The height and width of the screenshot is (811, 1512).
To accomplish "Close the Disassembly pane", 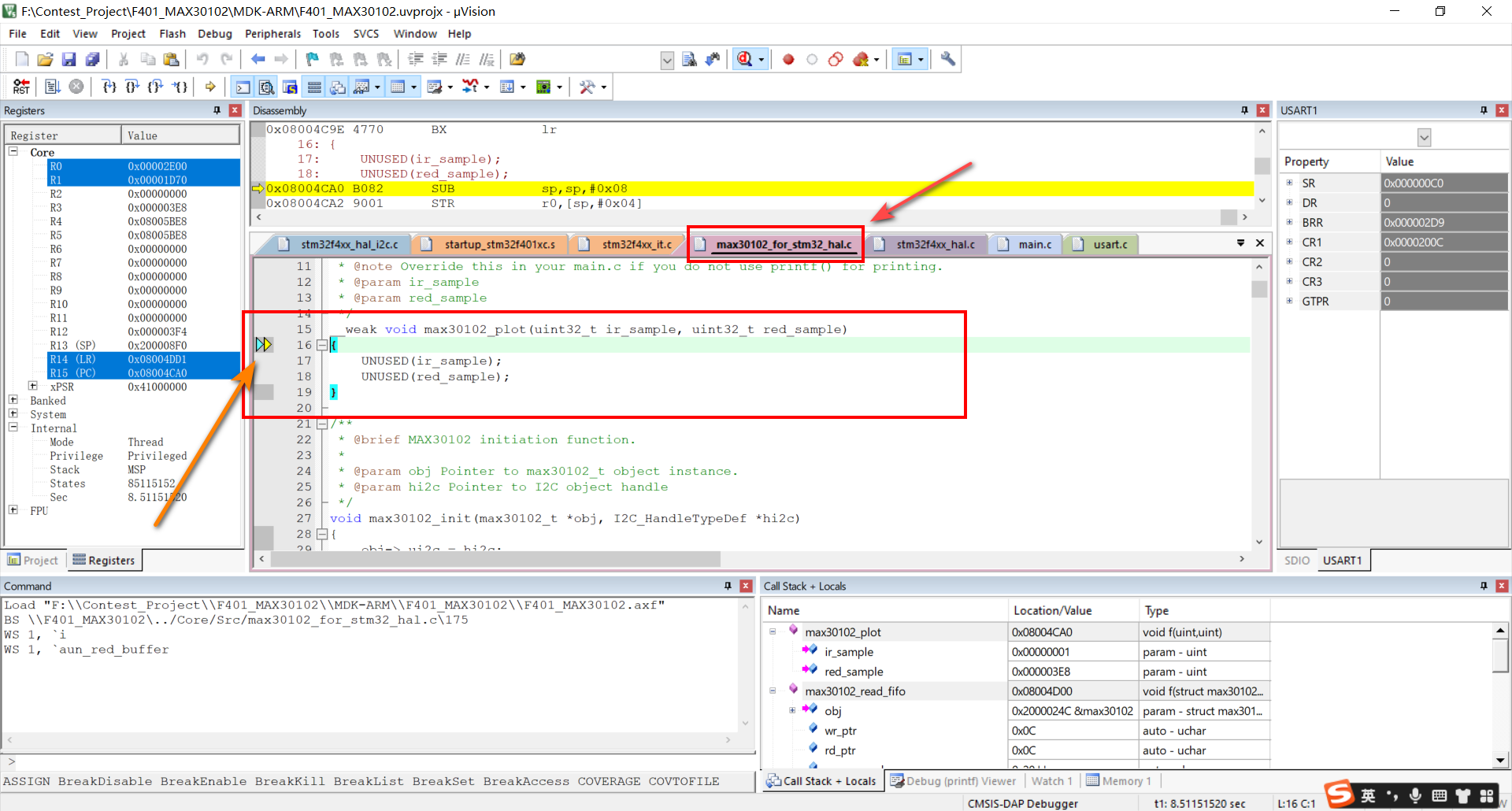I will (x=1262, y=110).
